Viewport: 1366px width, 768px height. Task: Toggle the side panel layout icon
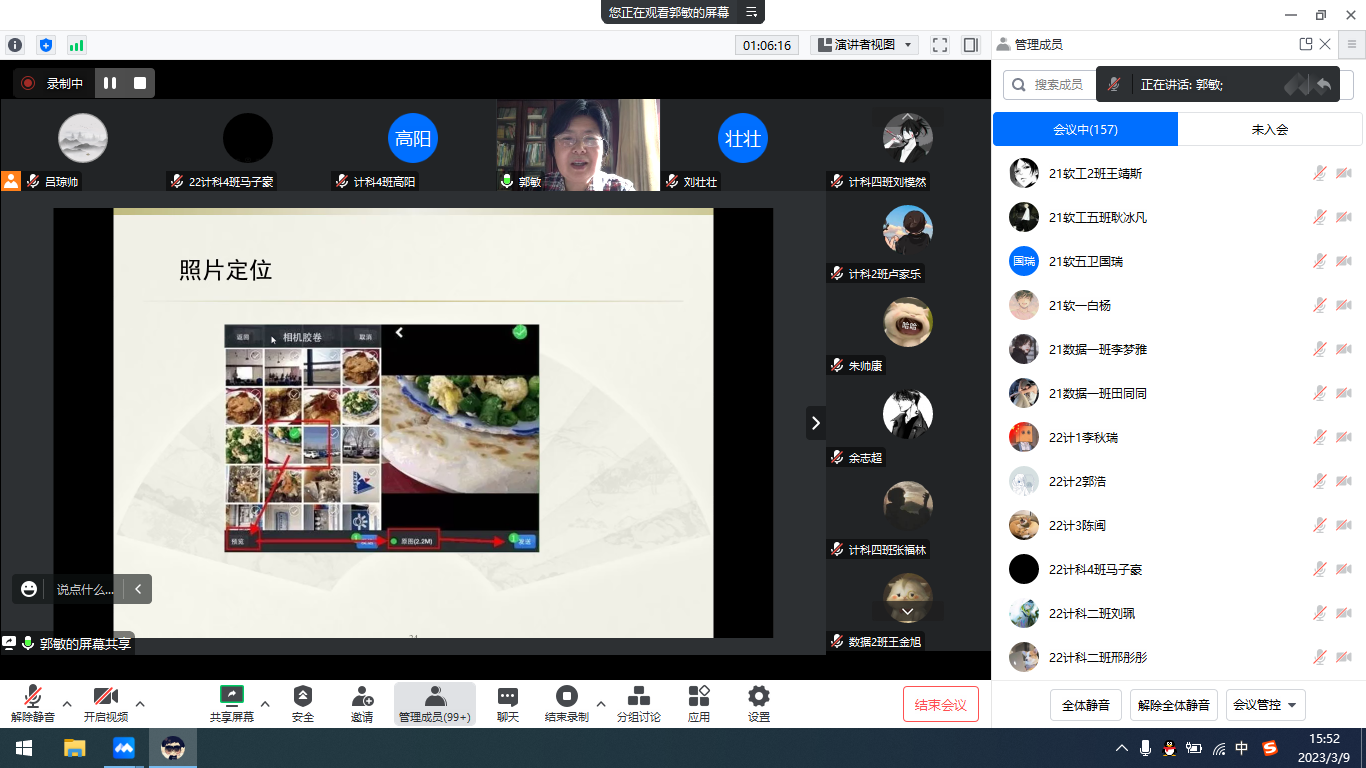pos(970,45)
